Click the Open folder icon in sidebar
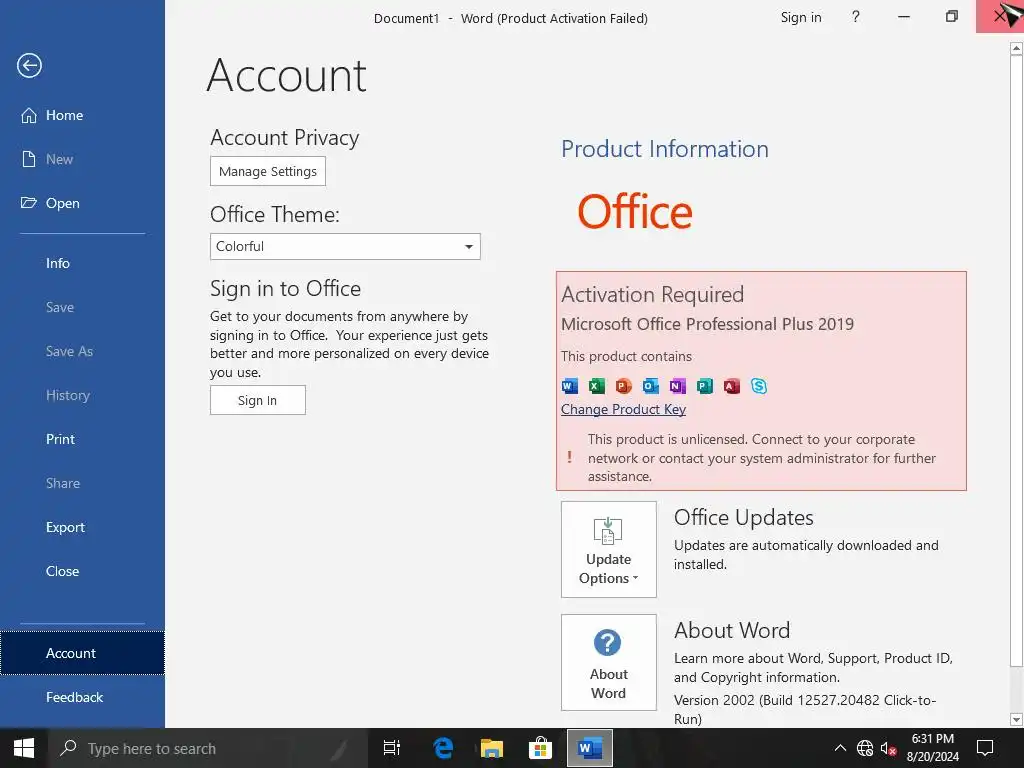The width and height of the screenshot is (1024, 768). click(29, 203)
